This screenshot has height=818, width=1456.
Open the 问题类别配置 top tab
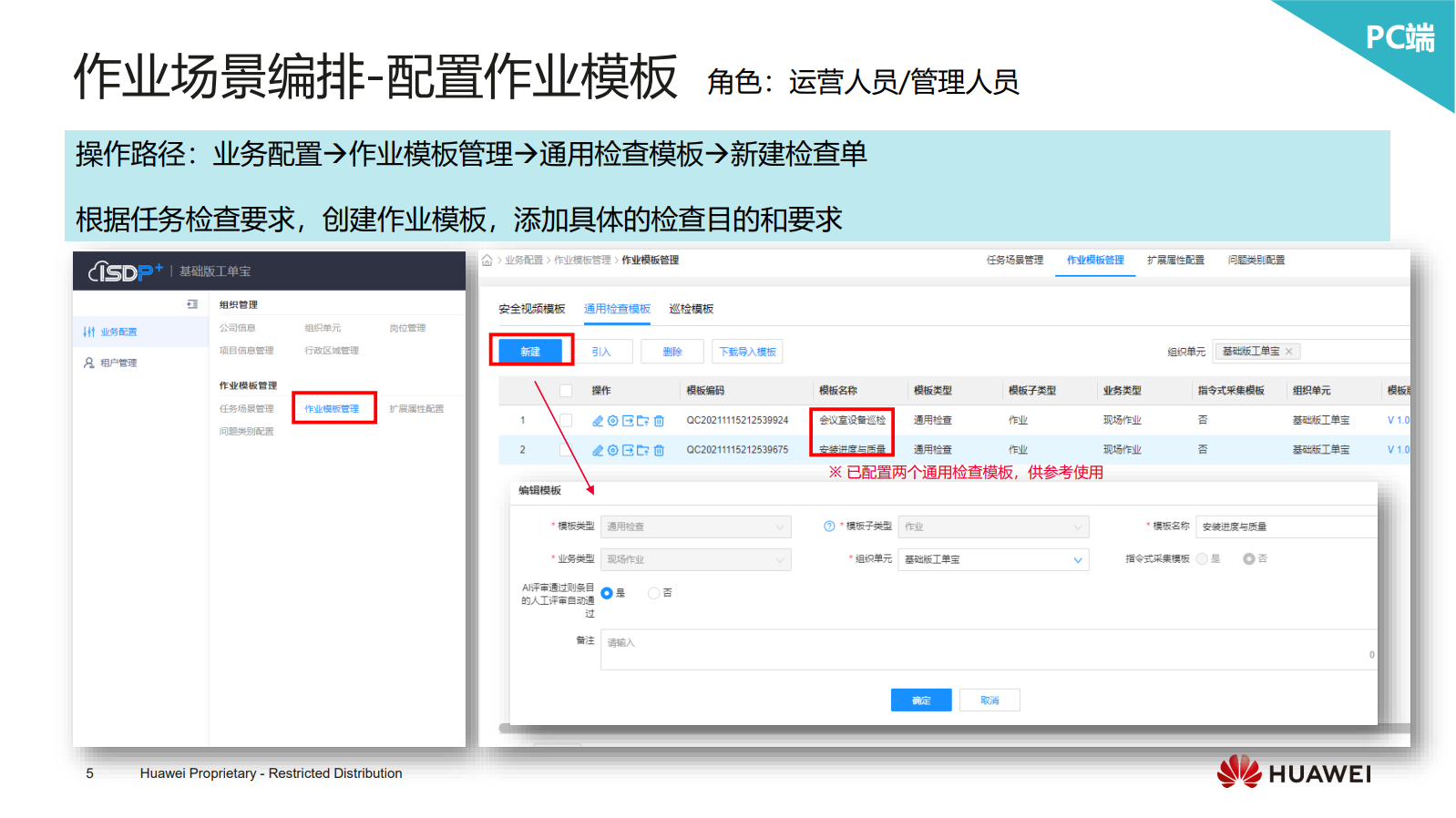click(1256, 261)
